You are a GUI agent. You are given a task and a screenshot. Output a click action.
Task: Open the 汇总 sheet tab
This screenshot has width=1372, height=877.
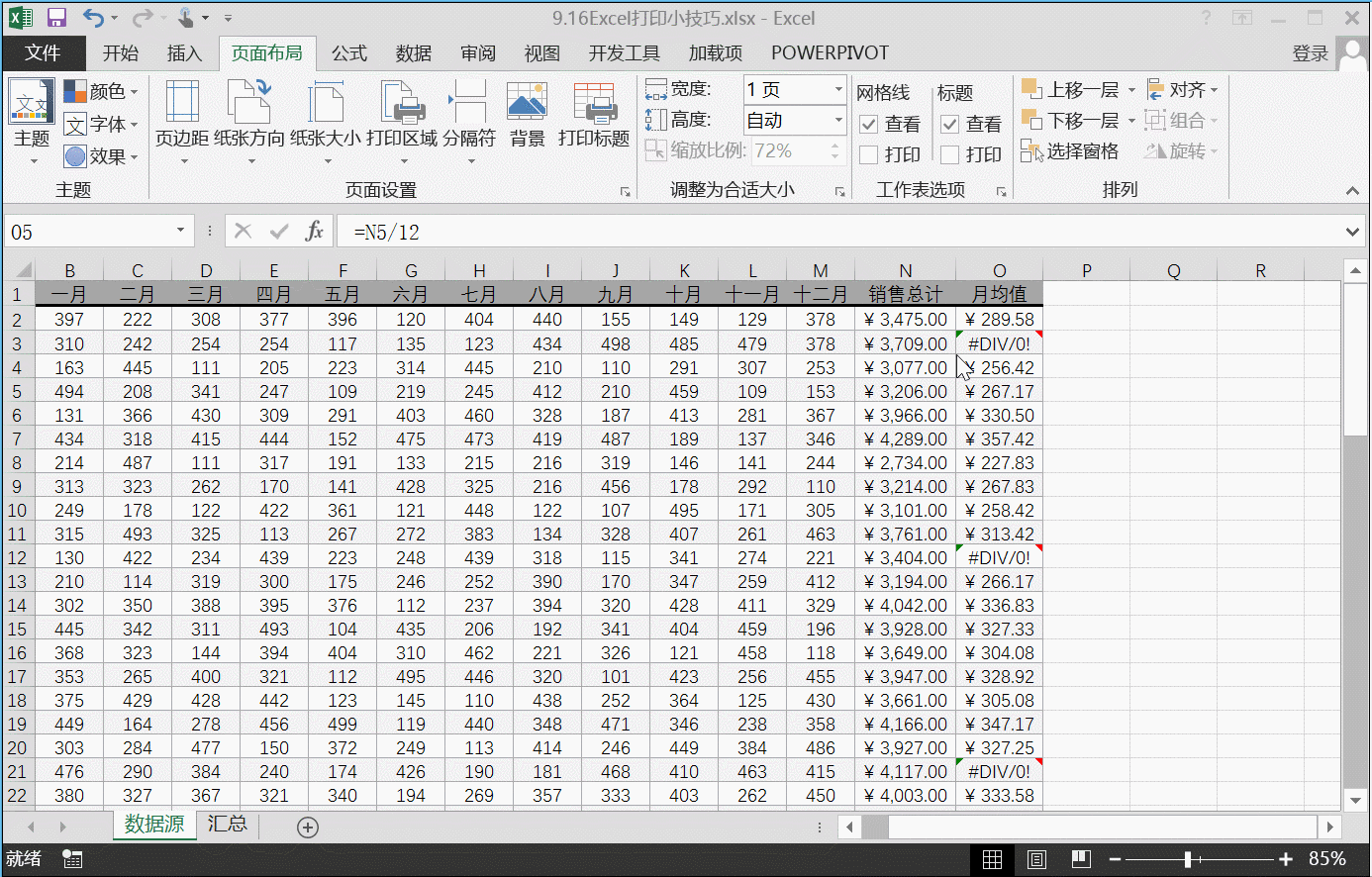227,825
